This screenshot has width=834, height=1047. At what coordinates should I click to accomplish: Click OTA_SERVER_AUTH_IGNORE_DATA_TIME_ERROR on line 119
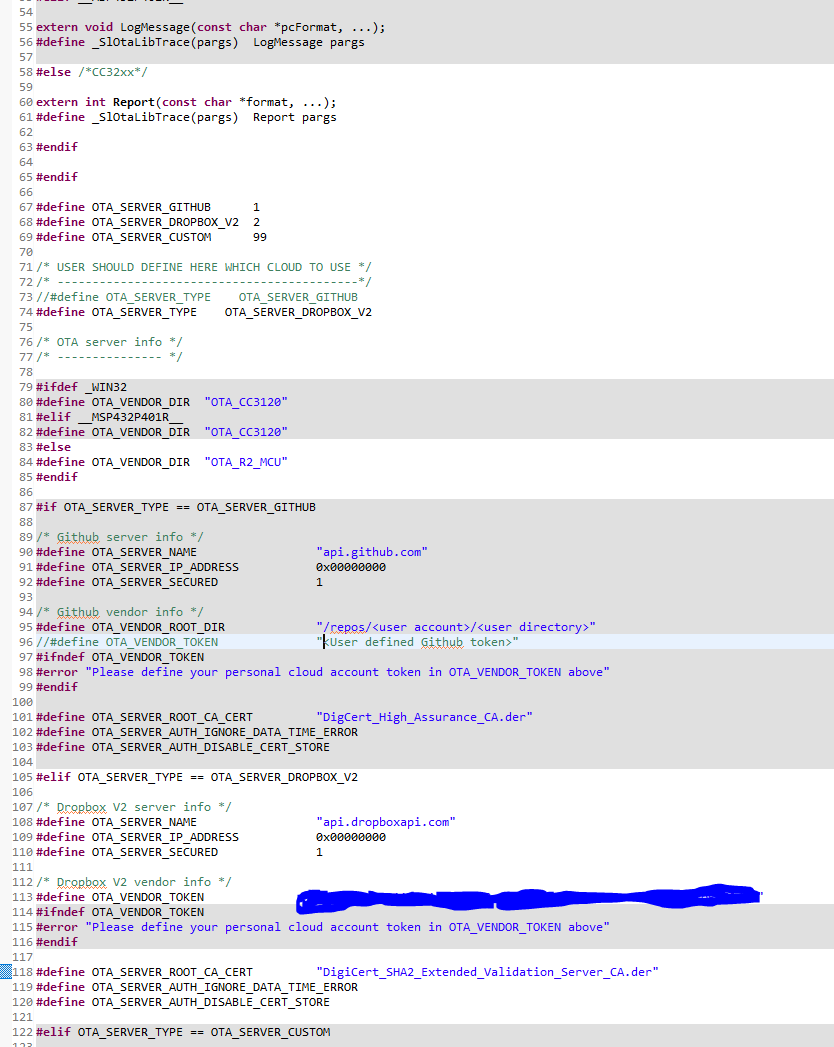(224, 987)
